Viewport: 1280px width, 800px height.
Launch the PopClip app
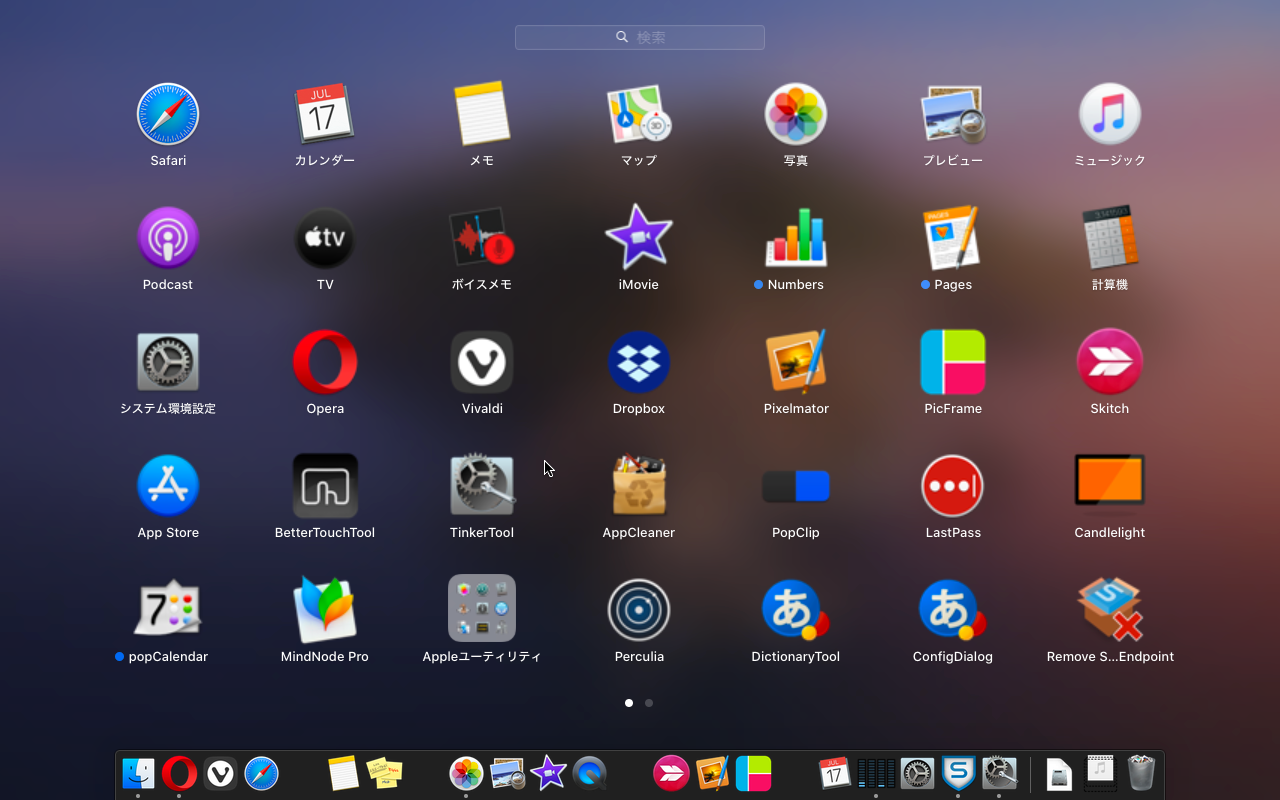point(796,486)
